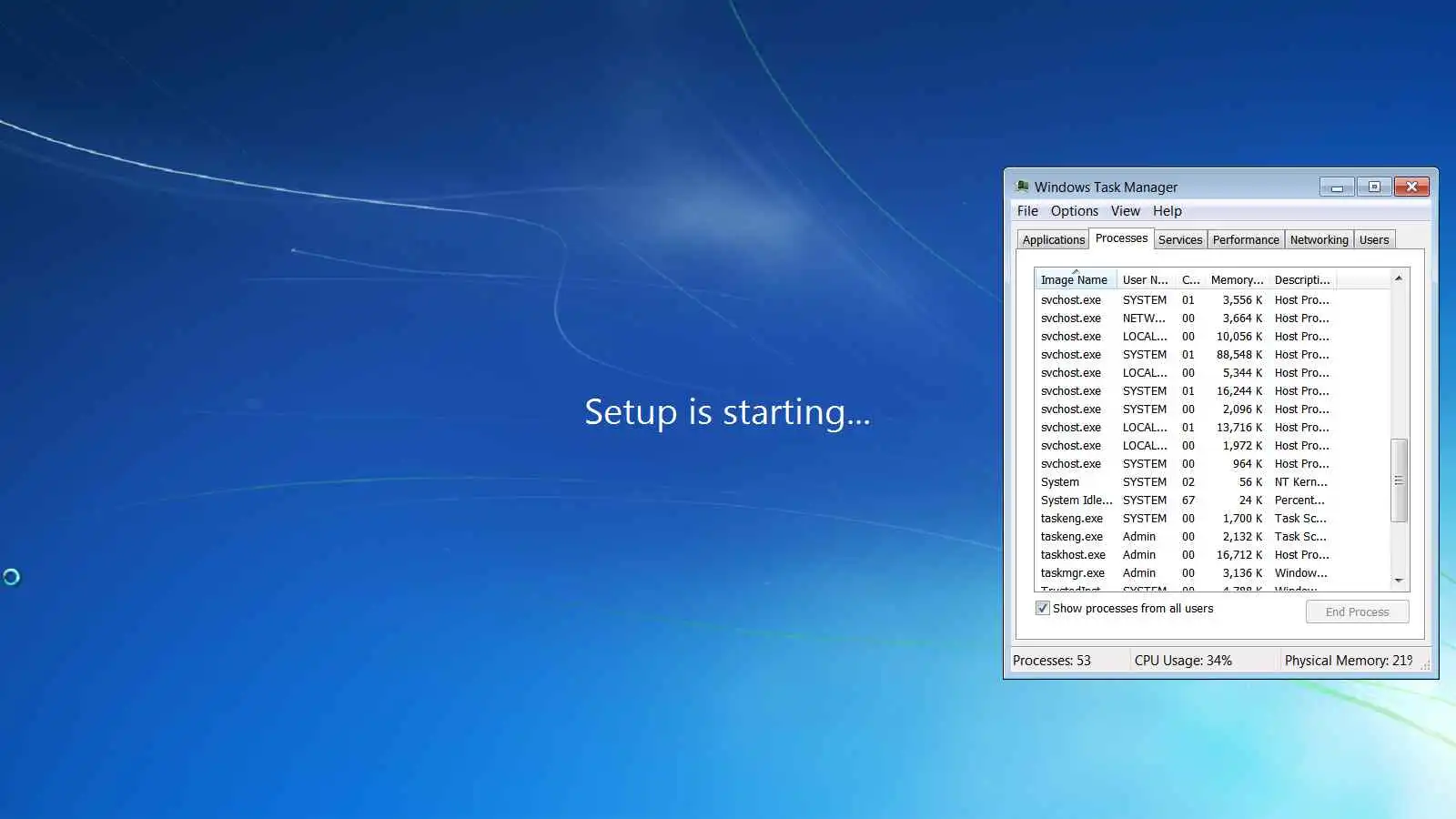The height and width of the screenshot is (819, 1456).
Task: Select the svchost.exe row owned by NETW...
Action: tap(1212, 318)
